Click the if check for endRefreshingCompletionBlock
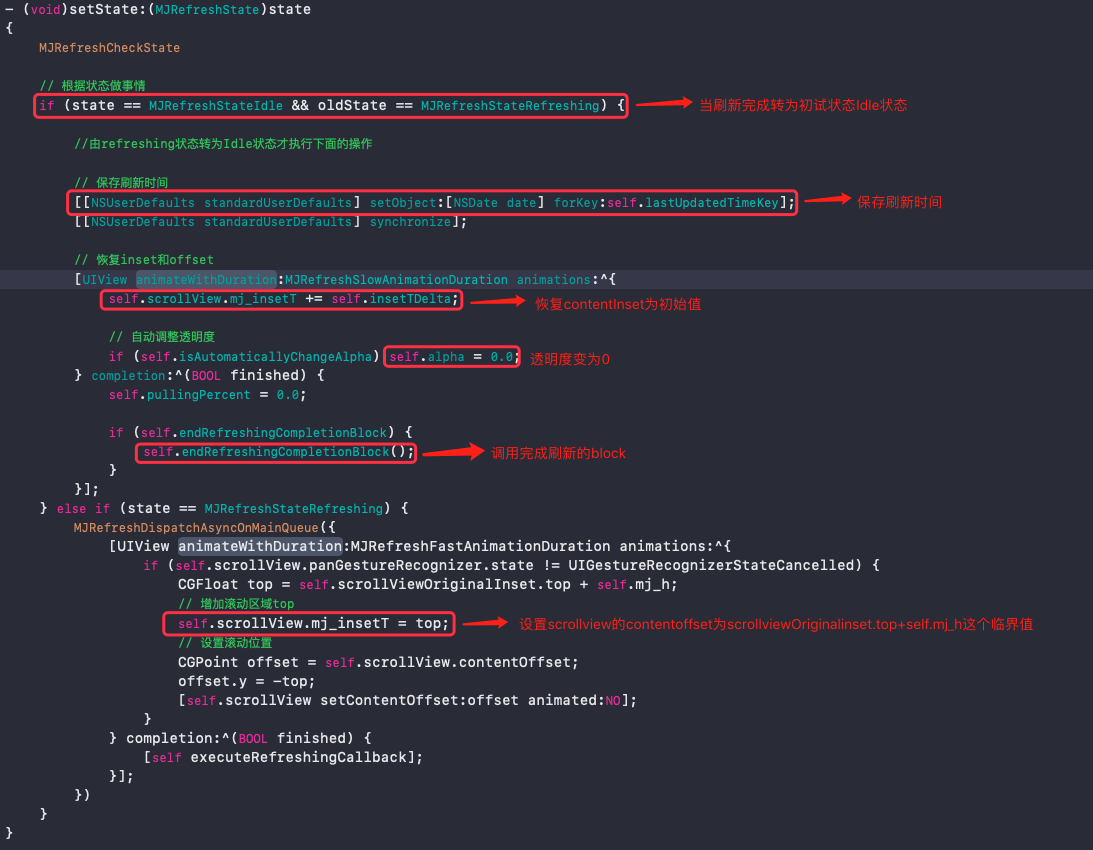Image resolution: width=1093 pixels, height=850 pixels. [x=261, y=432]
